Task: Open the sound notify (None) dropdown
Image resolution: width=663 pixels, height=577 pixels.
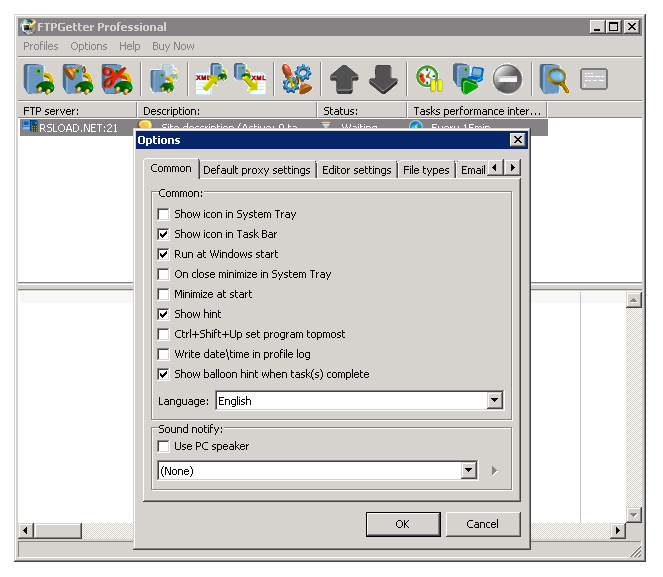Action: pos(469,470)
